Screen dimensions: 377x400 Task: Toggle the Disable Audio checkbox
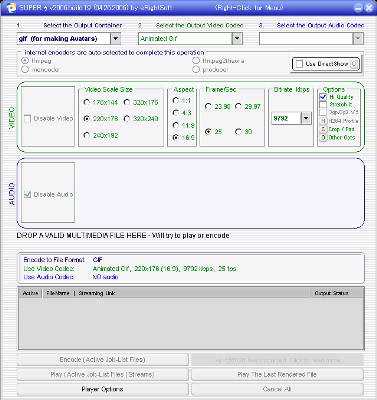(28, 194)
